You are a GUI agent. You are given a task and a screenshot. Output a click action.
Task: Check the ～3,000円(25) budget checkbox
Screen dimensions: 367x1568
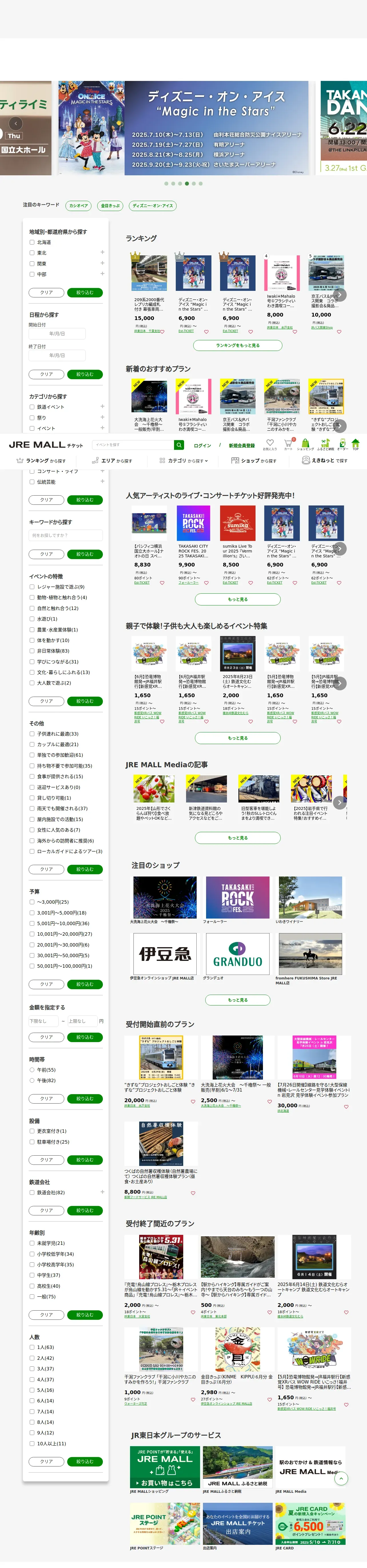32,902
